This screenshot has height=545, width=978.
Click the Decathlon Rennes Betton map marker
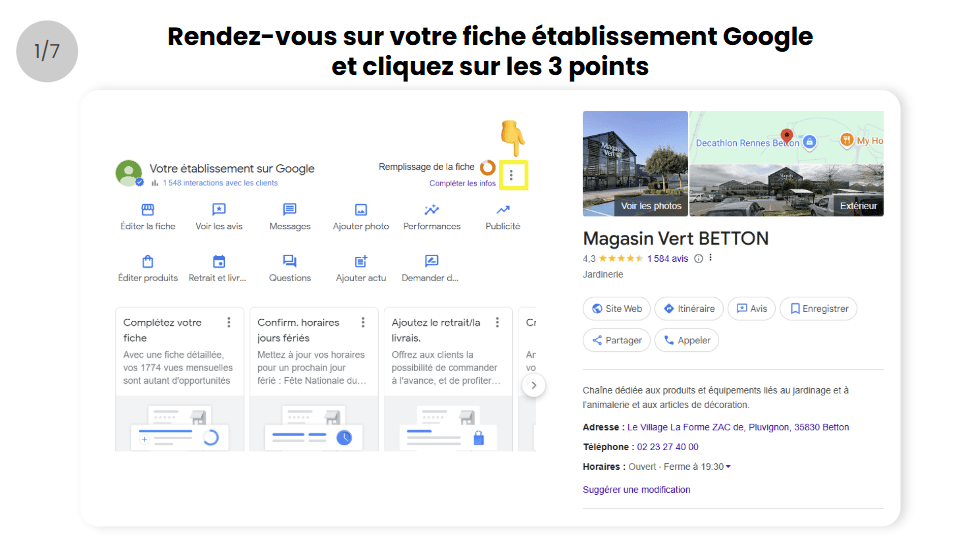pyautogui.click(x=810, y=142)
